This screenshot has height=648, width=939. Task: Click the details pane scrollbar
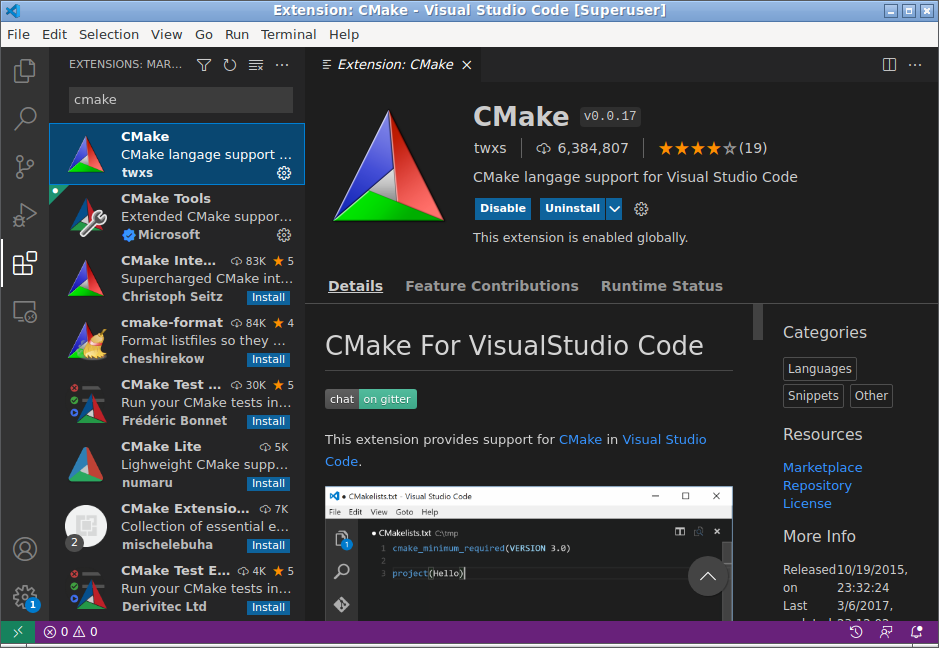click(x=758, y=322)
